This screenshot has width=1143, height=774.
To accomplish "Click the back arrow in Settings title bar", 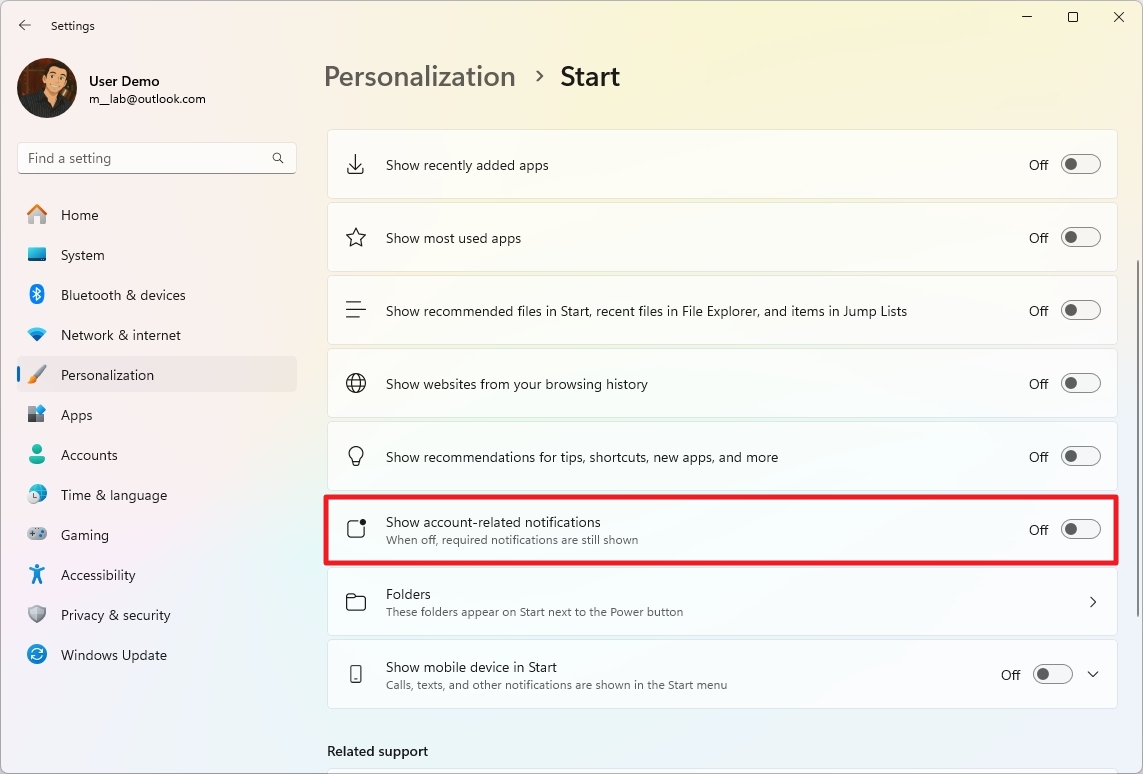I will click(x=25, y=25).
